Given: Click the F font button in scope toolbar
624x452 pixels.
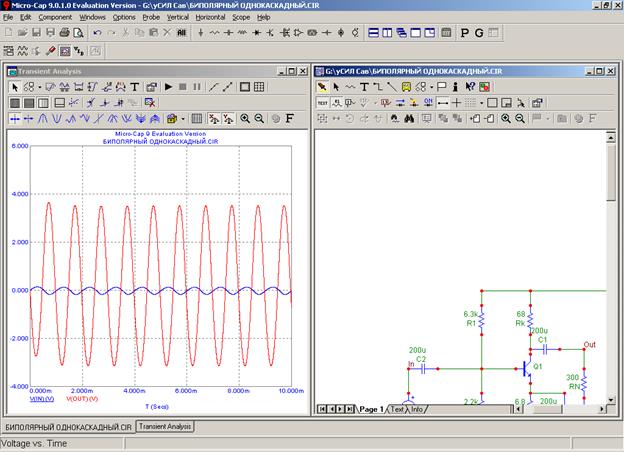Looking at the screenshot, I should (x=290, y=119).
